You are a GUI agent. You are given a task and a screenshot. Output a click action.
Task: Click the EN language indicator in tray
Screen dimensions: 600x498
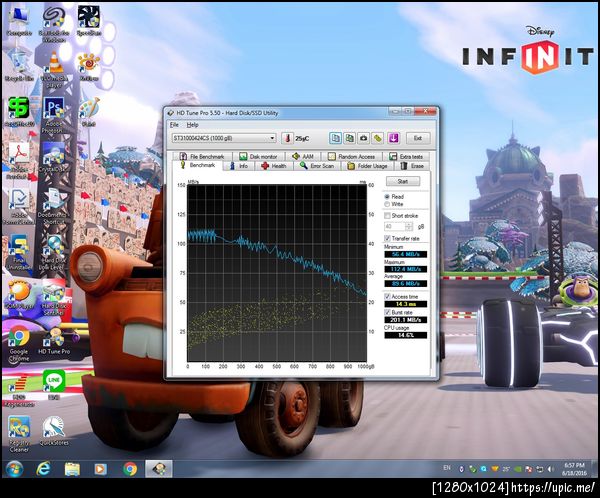(447, 468)
